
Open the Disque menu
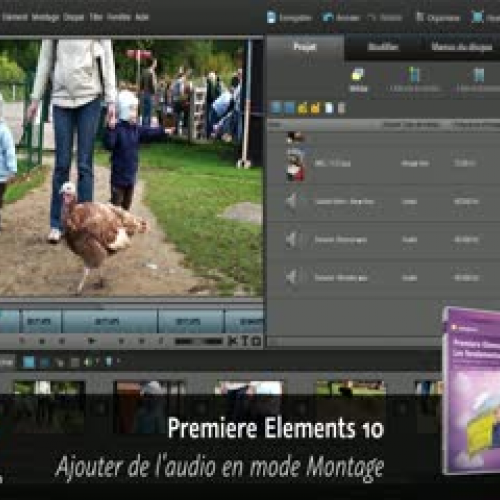pyautogui.click(x=73, y=17)
